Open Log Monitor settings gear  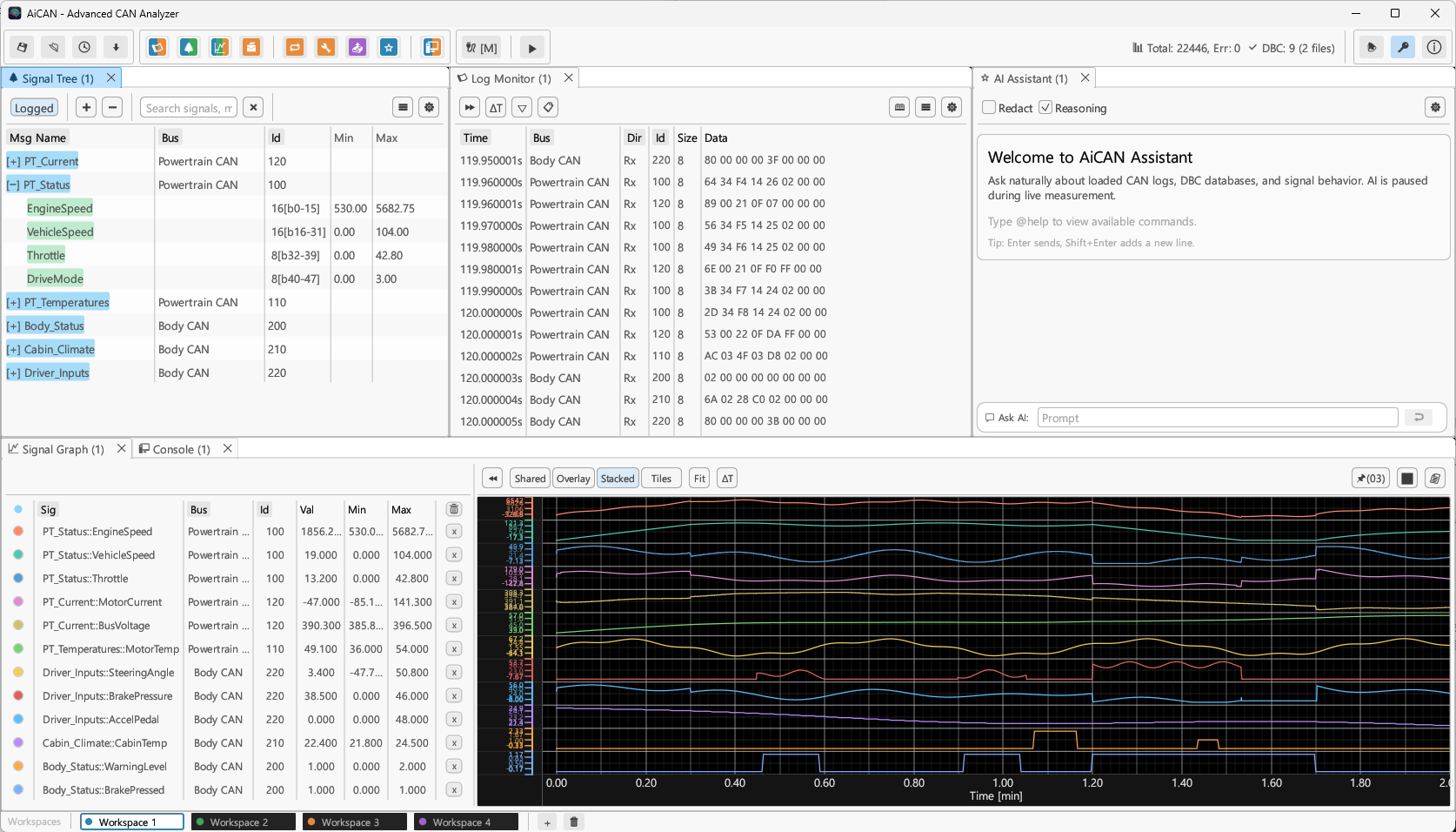click(952, 107)
